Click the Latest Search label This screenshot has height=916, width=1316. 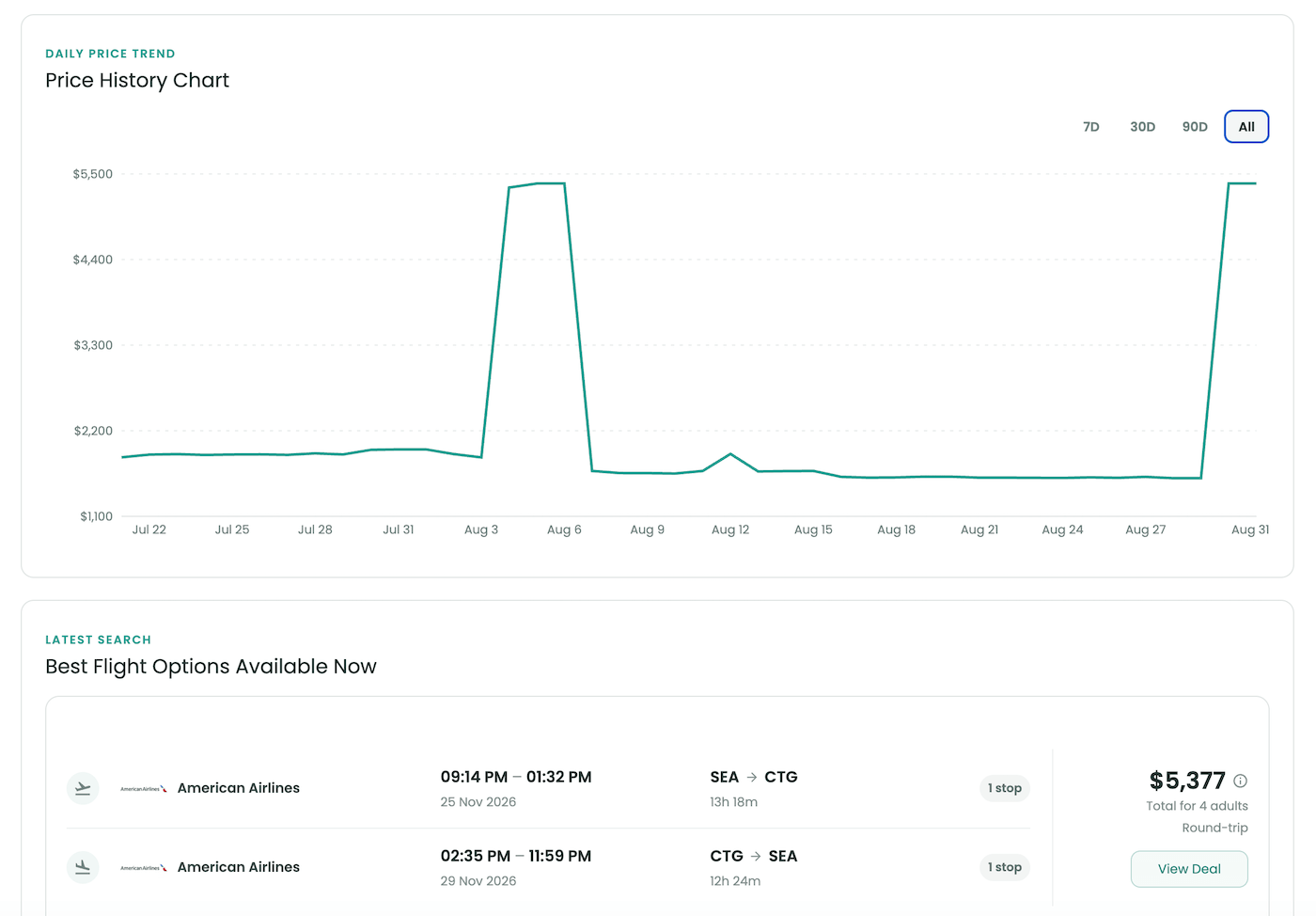click(x=98, y=640)
